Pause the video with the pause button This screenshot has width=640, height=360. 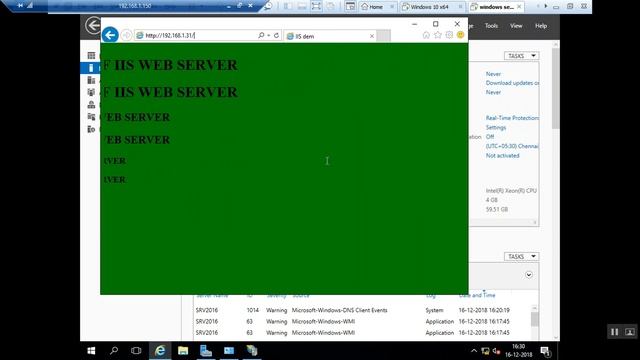(614, 332)
